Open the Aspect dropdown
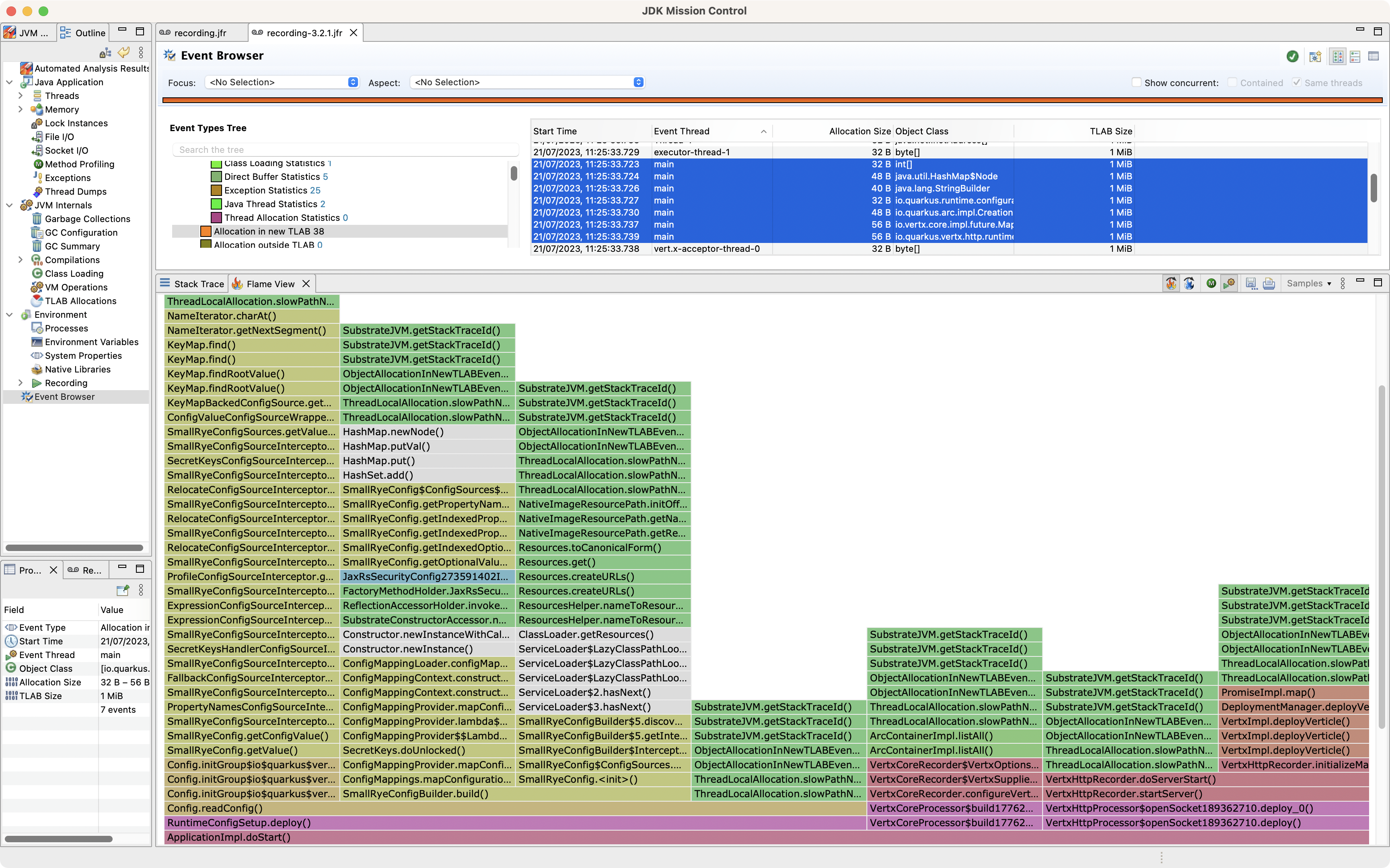 527,82
